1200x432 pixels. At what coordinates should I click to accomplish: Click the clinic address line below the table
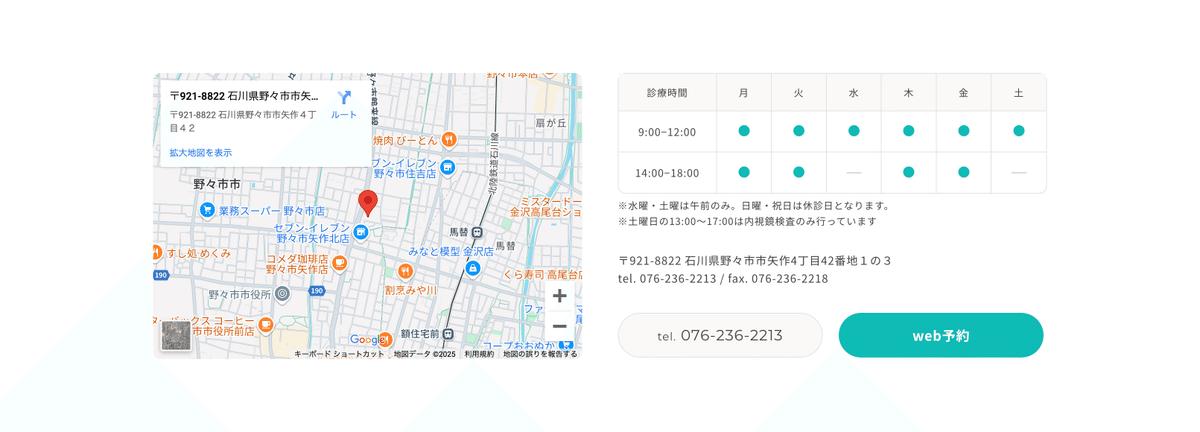[x=754, y=260]
